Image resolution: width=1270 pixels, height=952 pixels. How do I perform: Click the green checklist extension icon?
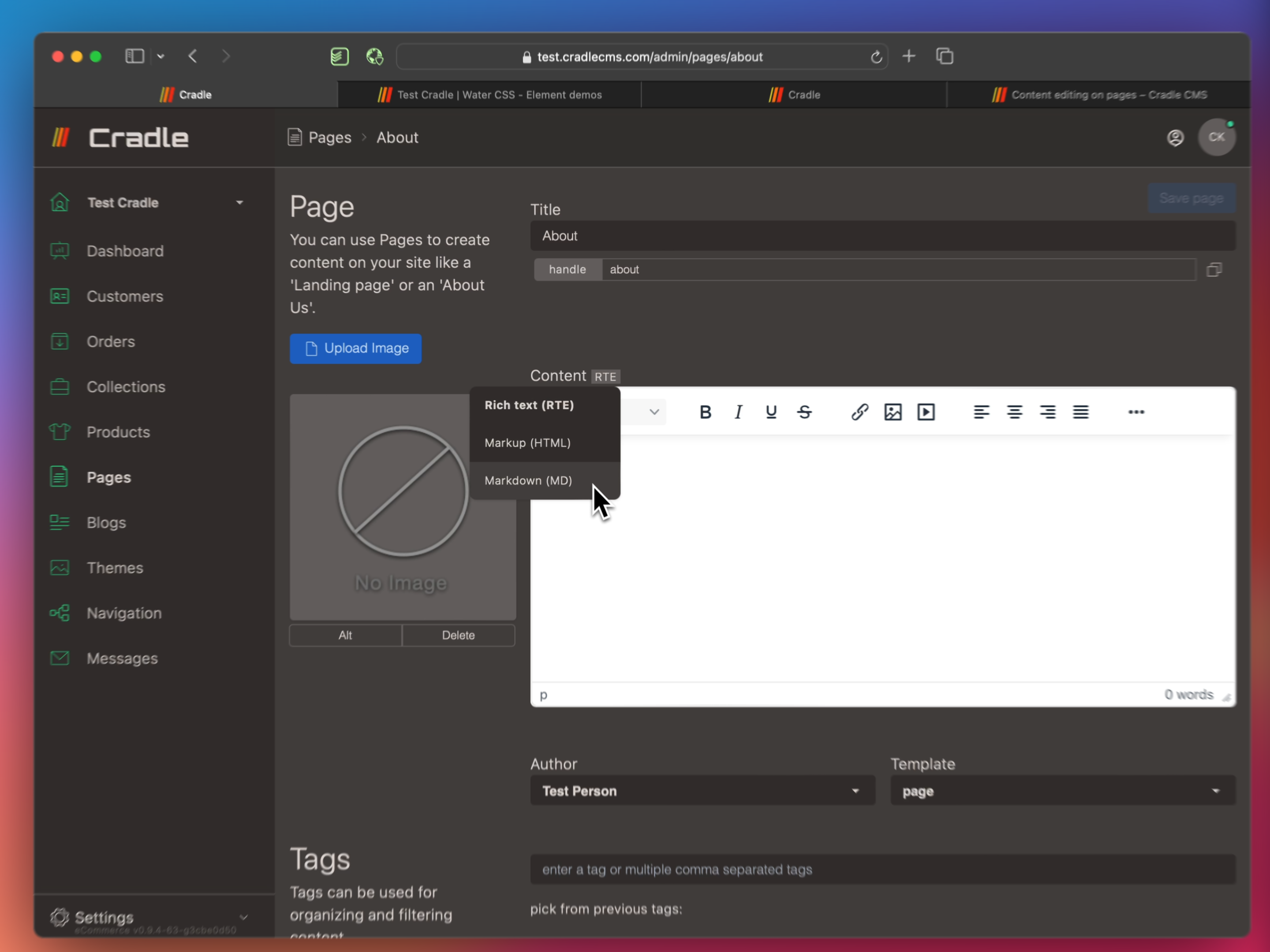pos(339,56)
